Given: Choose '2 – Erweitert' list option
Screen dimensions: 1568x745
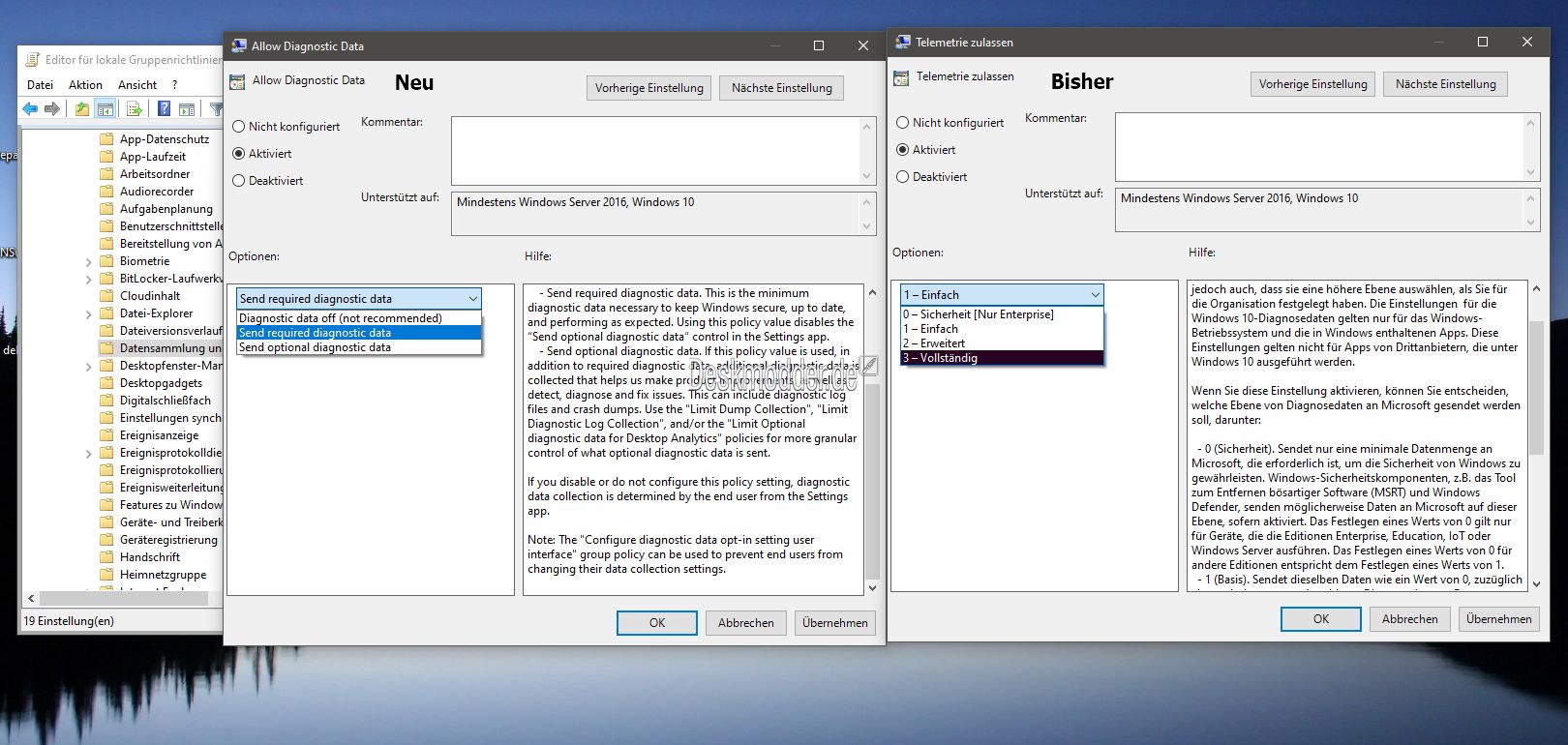Looking at the screenshot, I should (x=1002, y=343).
